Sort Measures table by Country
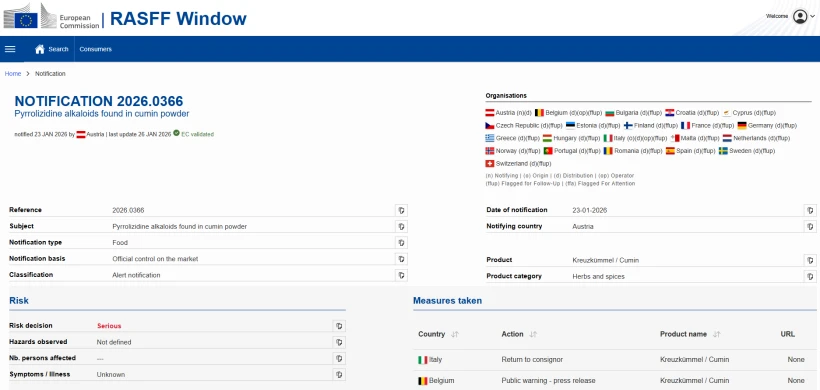The height and width of the screenshot is (390, 820). [x=454, y=334]
